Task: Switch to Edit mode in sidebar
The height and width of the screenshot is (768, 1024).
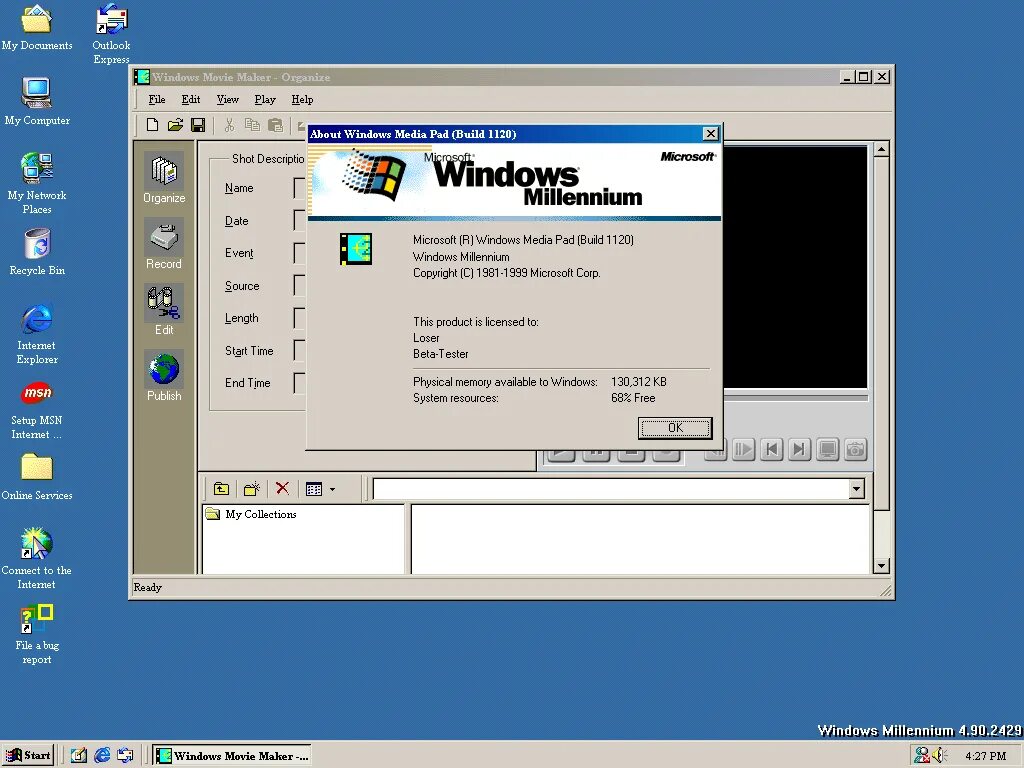Action: click(x=164, y=310)
